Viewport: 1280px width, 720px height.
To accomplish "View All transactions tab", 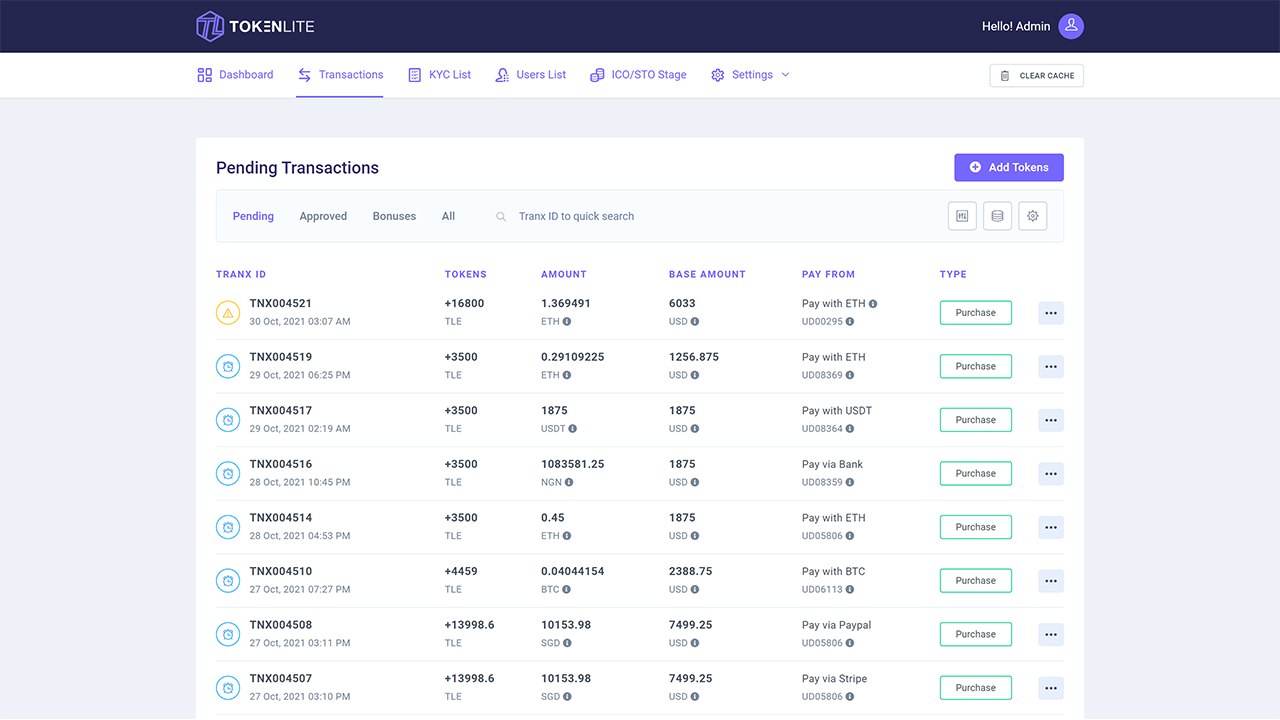I will [x=448, y=216].
